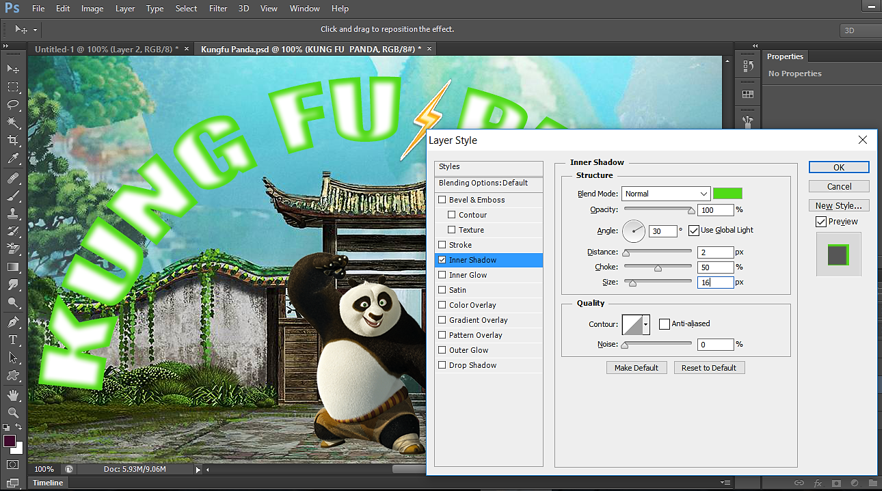Viewport: 883px width, 493px height.
Task: Click the Size value input field
Action: [715, 282]
